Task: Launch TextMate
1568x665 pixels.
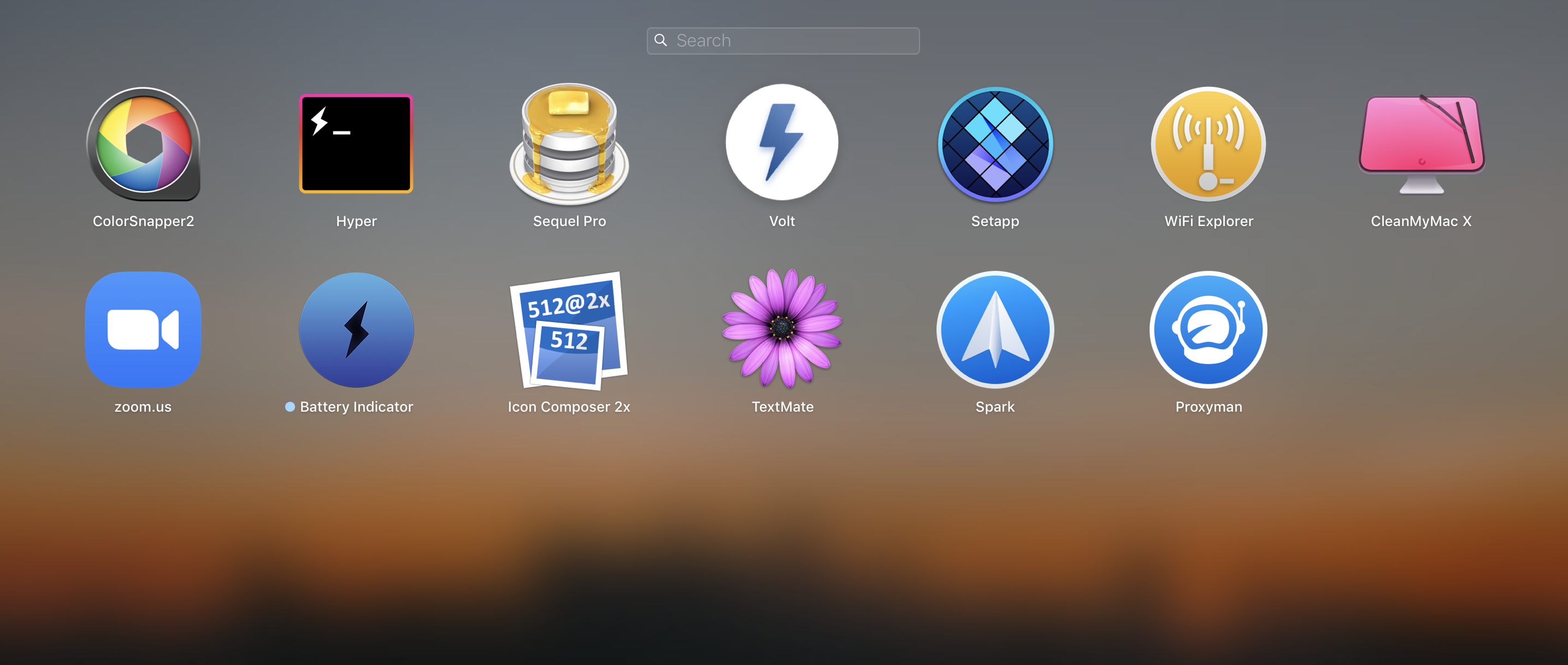Action: 782,329
